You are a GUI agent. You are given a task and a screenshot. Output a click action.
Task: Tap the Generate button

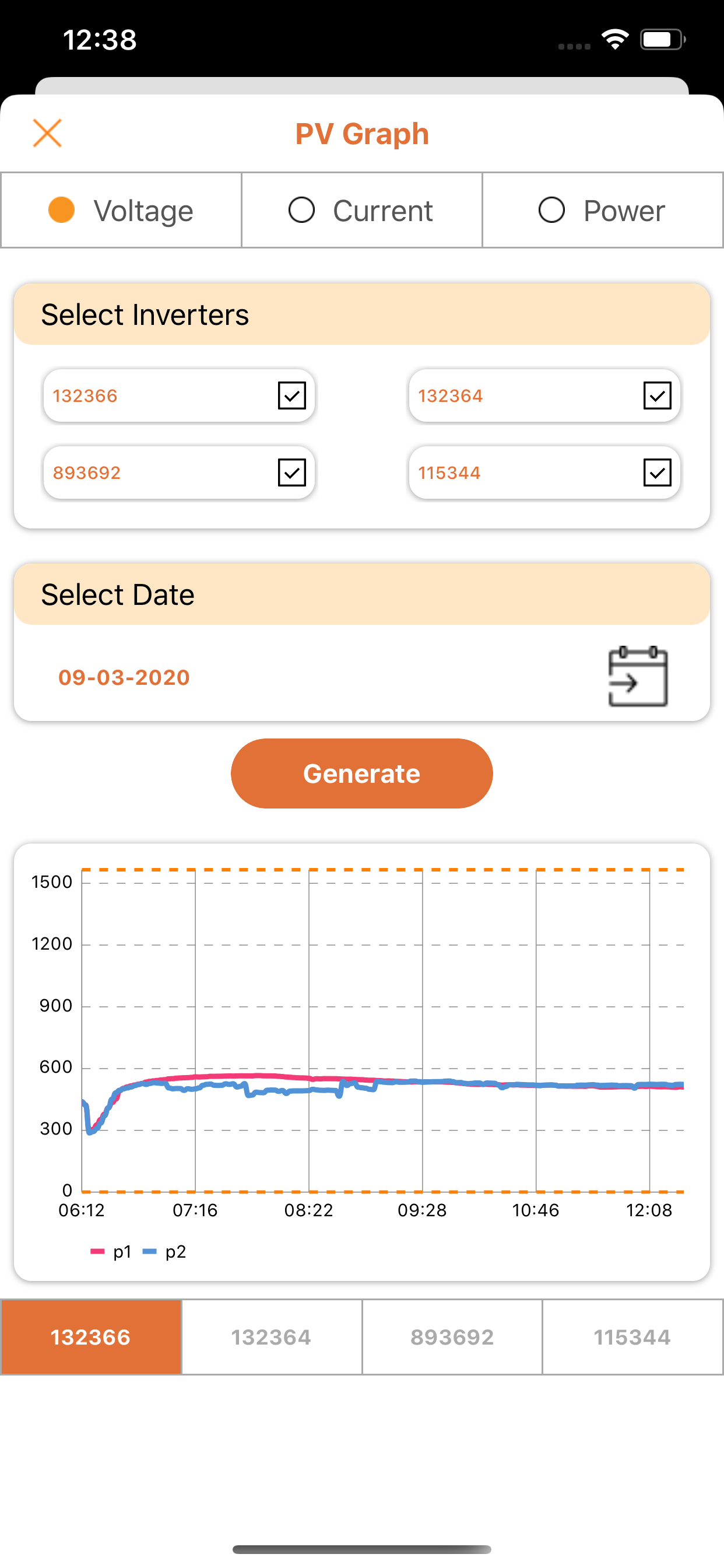(x=362, y=773)
